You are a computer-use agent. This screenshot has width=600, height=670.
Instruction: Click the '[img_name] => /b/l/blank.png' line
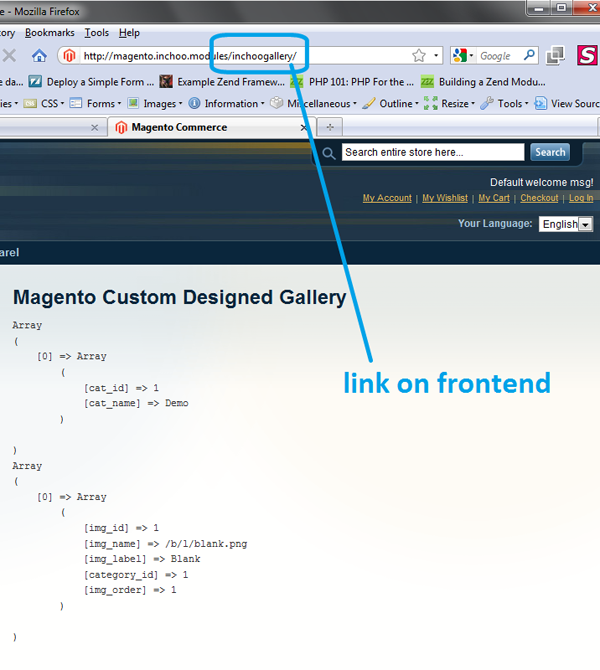(x=165, y=544)
